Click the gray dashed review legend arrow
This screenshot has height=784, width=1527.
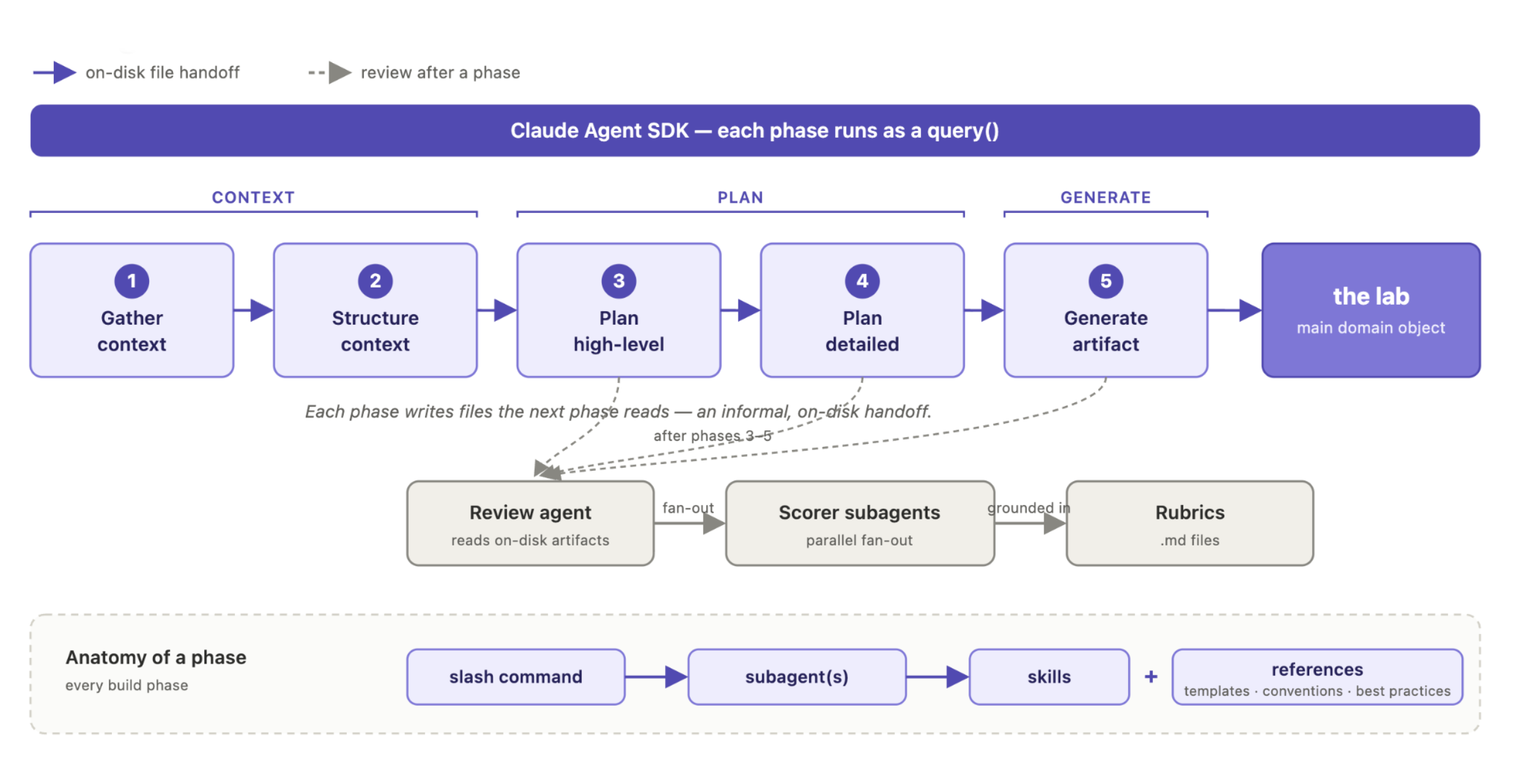(330, 72)
